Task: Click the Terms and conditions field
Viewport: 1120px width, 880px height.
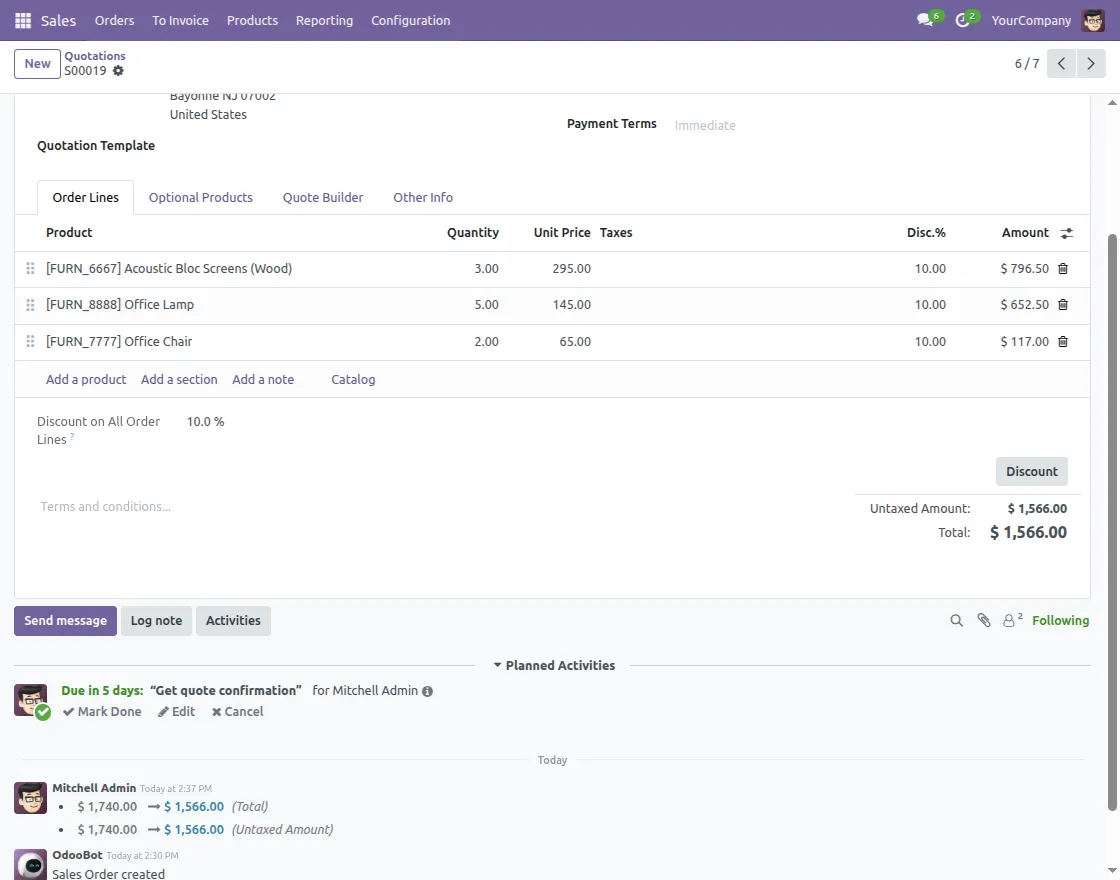Action: [105, 507]
